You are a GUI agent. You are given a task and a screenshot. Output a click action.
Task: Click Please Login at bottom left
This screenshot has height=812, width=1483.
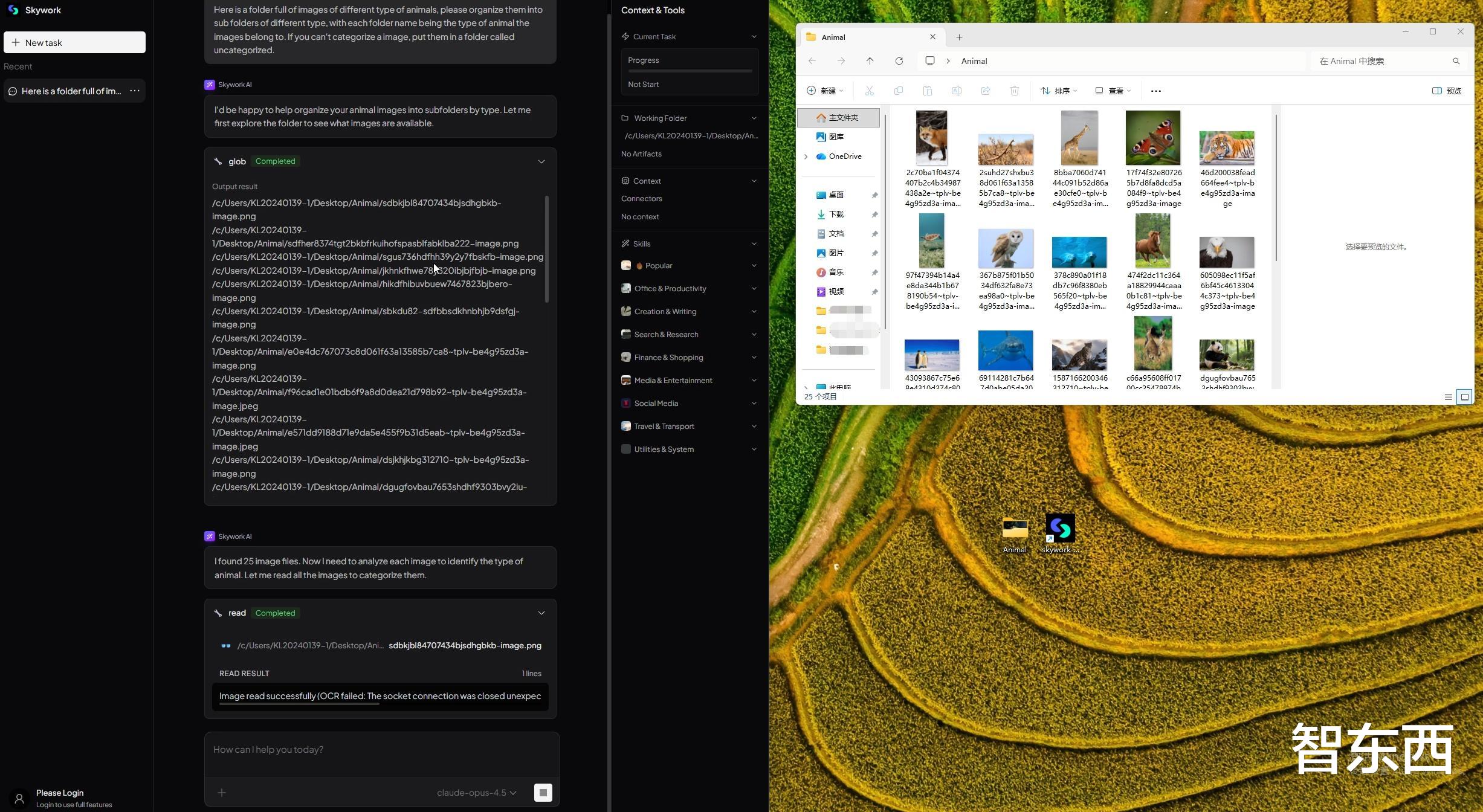click(60, 792)
